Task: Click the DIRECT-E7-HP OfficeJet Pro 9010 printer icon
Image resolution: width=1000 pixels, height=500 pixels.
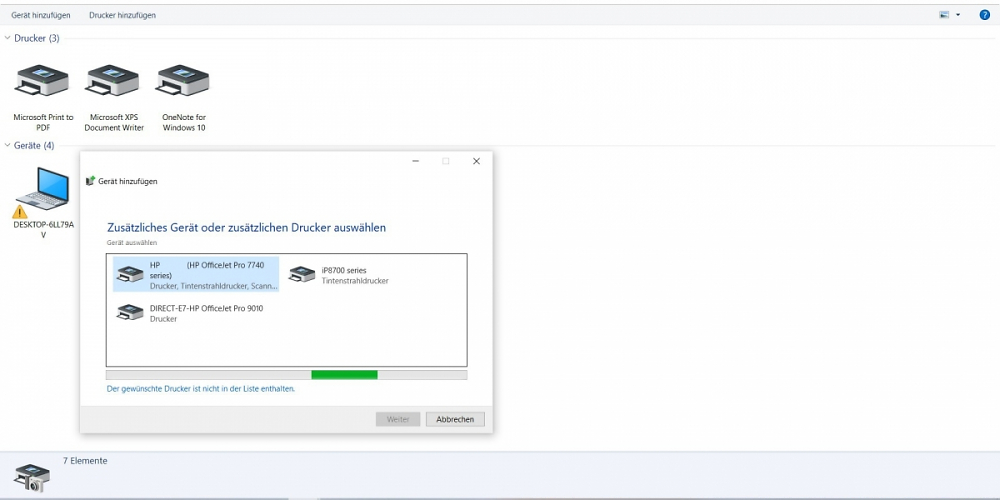Action: (131, 312)
